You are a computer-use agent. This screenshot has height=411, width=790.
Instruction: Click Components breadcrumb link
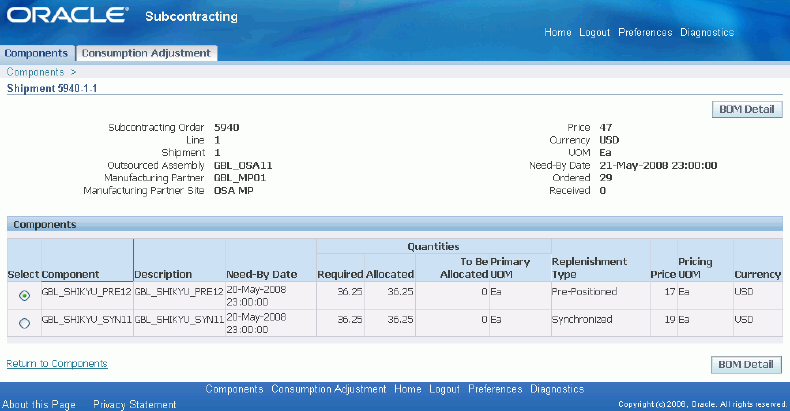pos(35,72)
